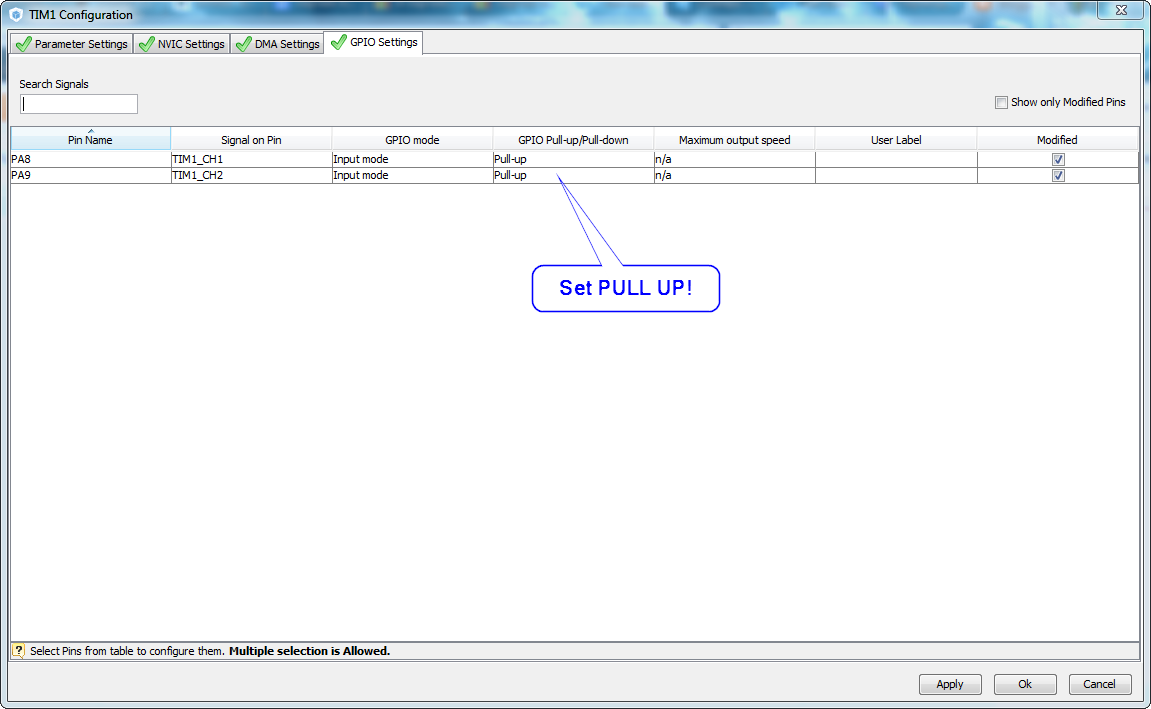Open the Maximum output speed dropdown for PA8
The width and height of the screenshot is (1151, 709).
pos(733,158)
